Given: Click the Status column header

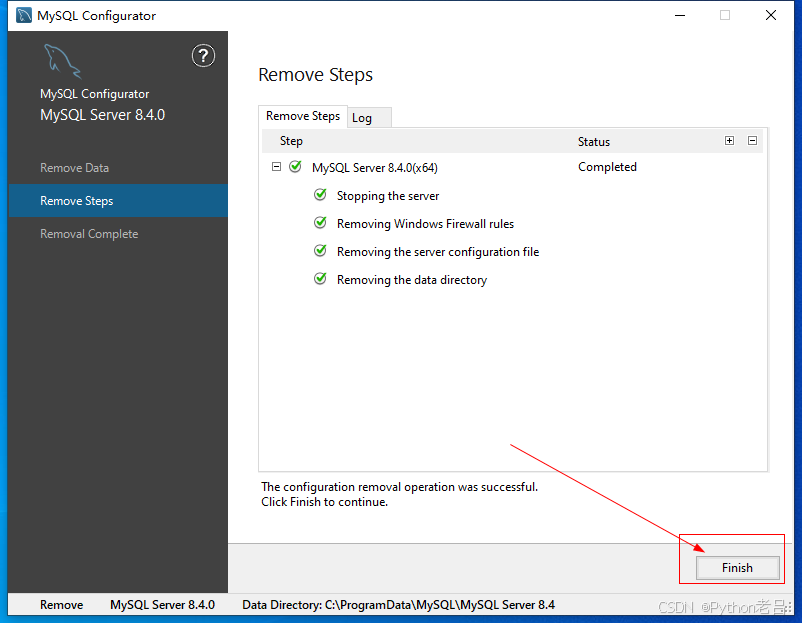Looking at the screenshot, I should [594, 142].
